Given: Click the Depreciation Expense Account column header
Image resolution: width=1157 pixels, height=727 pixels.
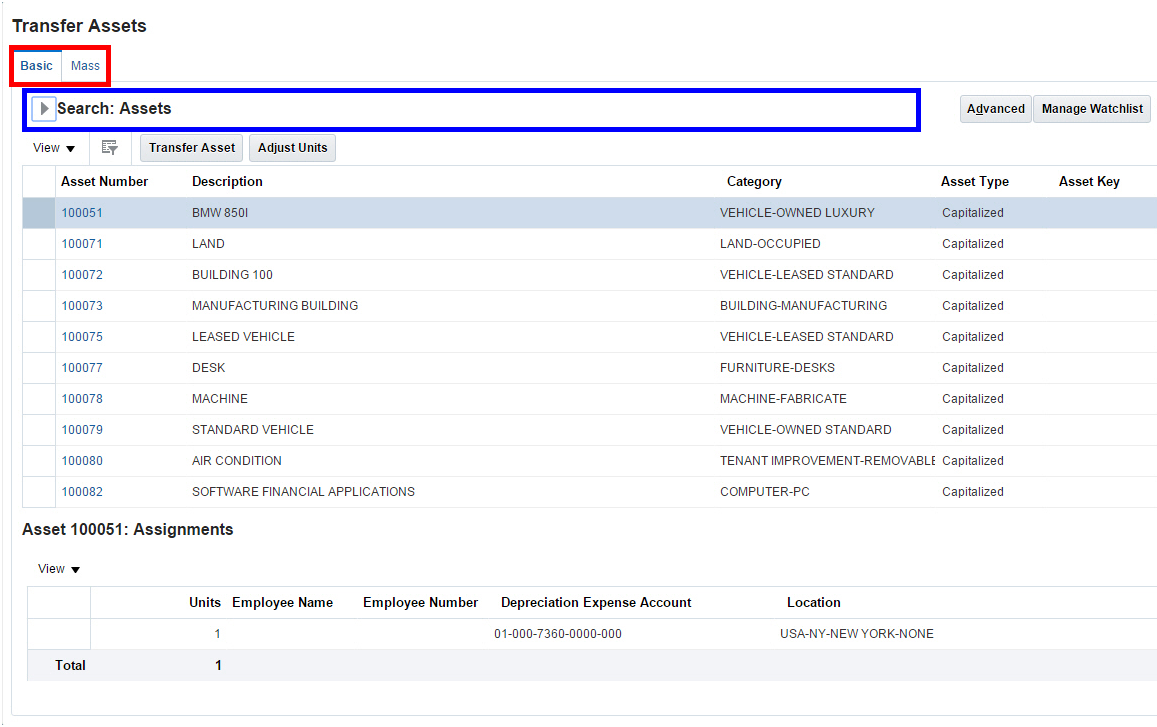Looking at the screenshot, I should click(x=595, y=602).
